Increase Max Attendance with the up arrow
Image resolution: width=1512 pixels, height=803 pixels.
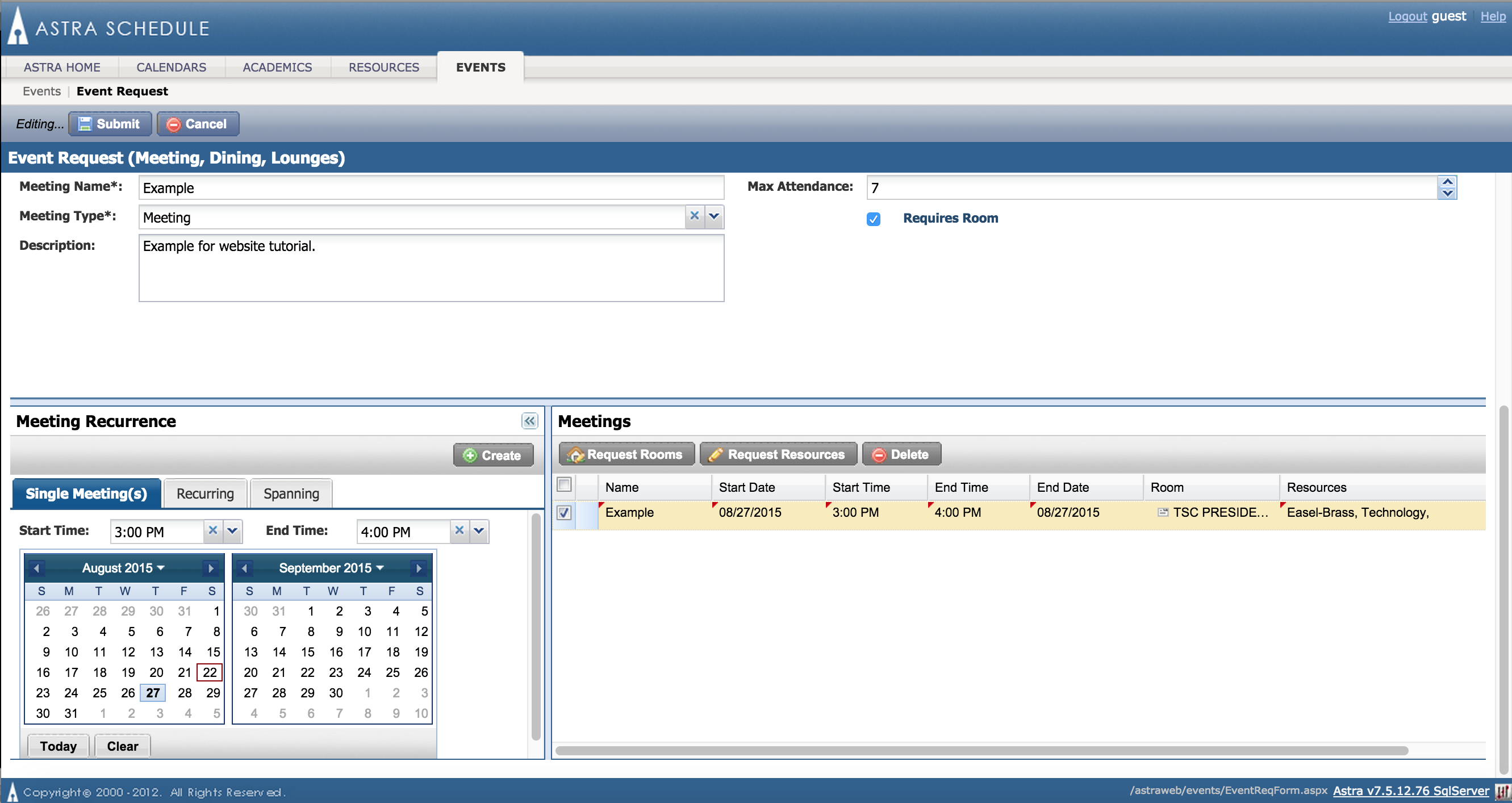tap(1447, 181)
